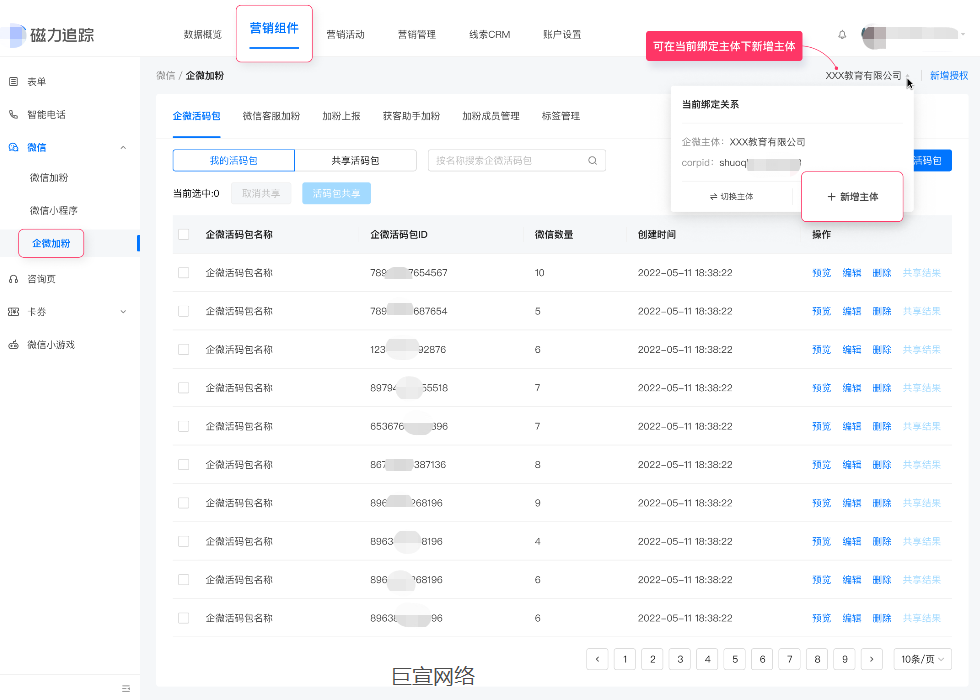This screenshot has width=980, height=700.
Task: Click the 卡券 coupon icon in sidebar
Action: click(x=13, y=312)
